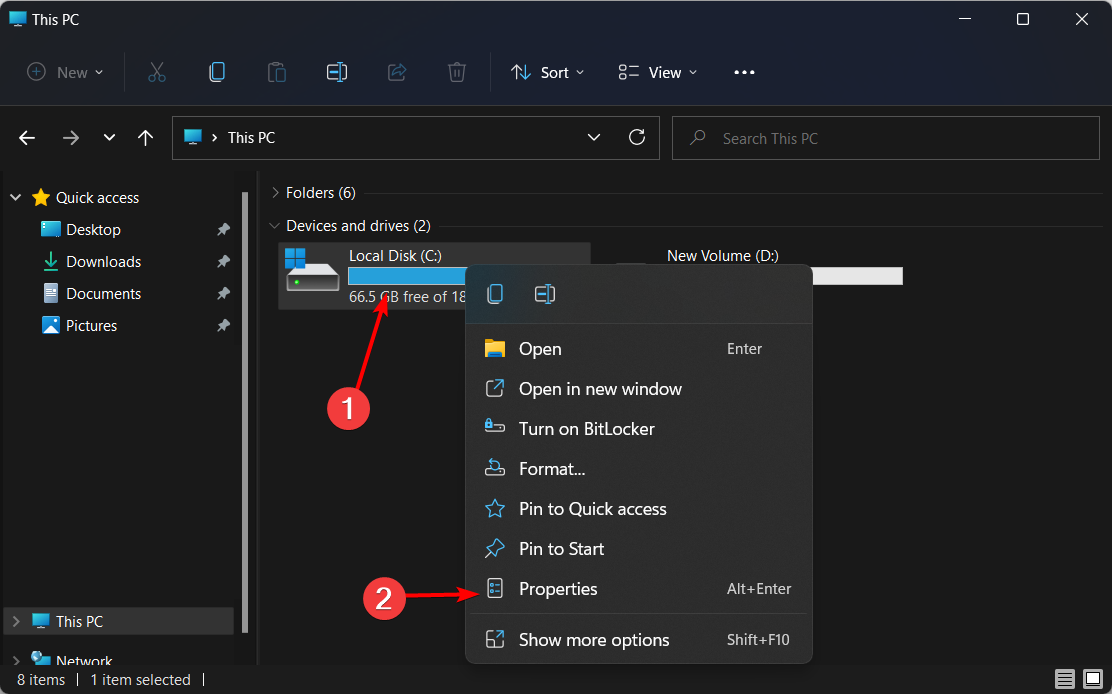Click the Delete trash icon
This screenshot has height=694, width=1112.
(x=457, y=72)
